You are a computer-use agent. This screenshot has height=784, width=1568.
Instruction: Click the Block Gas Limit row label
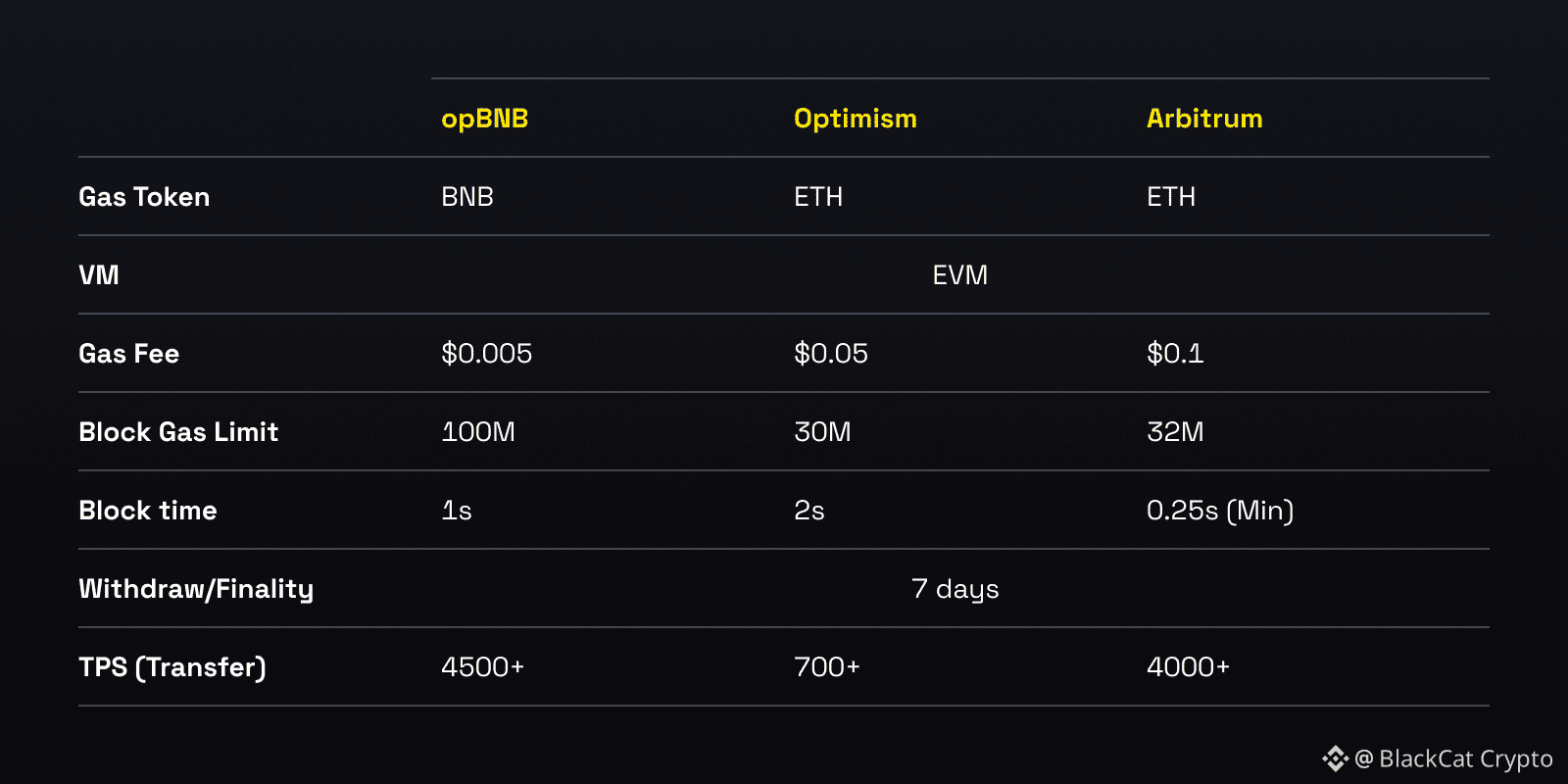click(x=178, y=432)
